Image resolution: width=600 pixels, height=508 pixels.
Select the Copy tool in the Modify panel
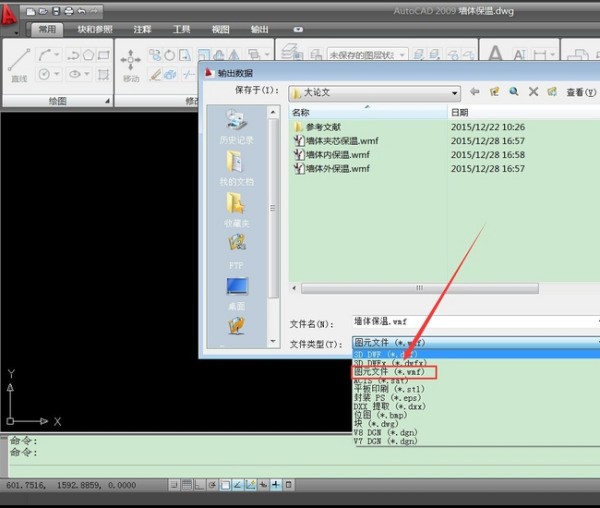click(155, 55)
